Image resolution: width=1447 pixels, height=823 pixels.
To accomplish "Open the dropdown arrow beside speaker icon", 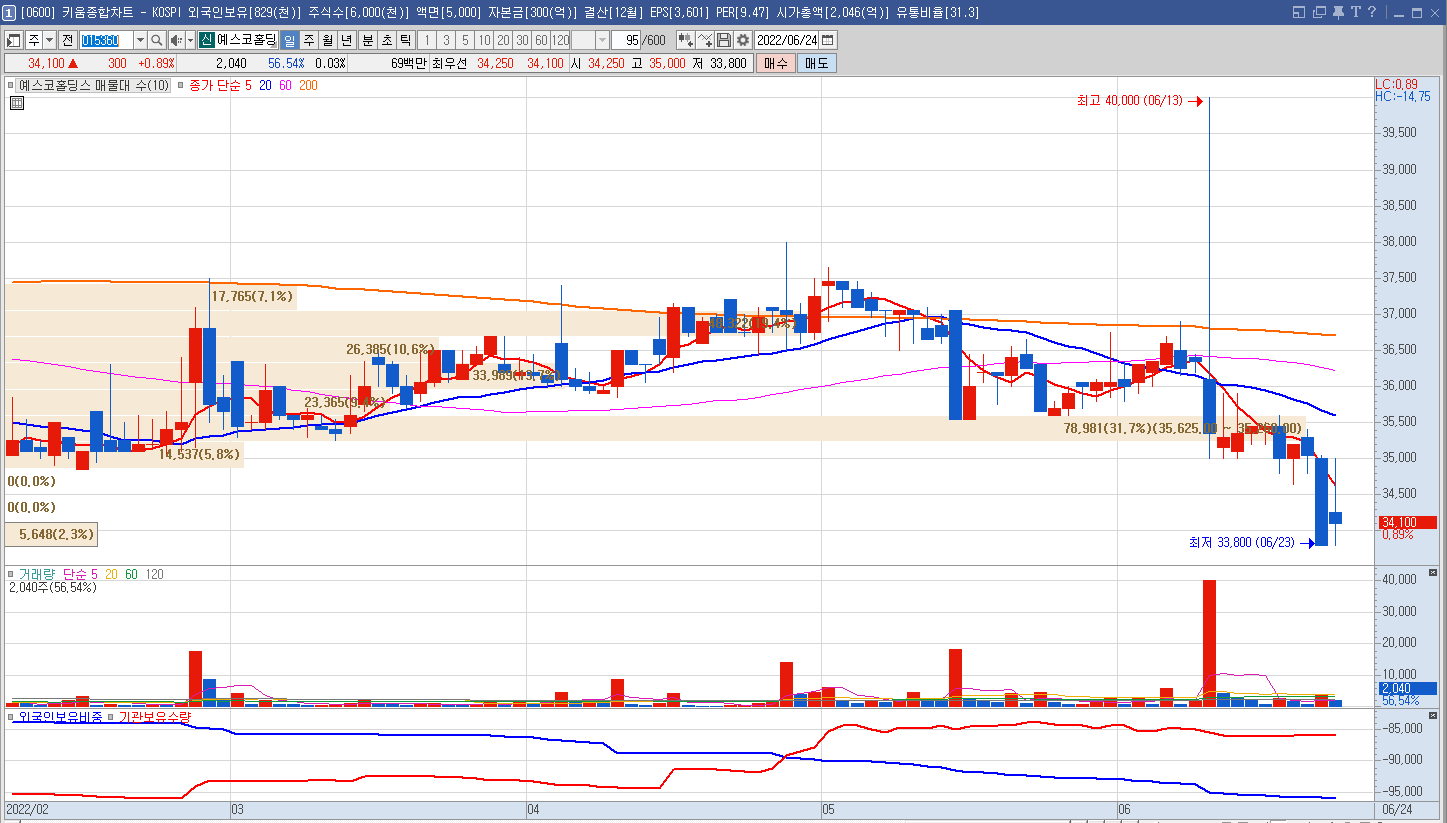I will (x=190, y=40).
